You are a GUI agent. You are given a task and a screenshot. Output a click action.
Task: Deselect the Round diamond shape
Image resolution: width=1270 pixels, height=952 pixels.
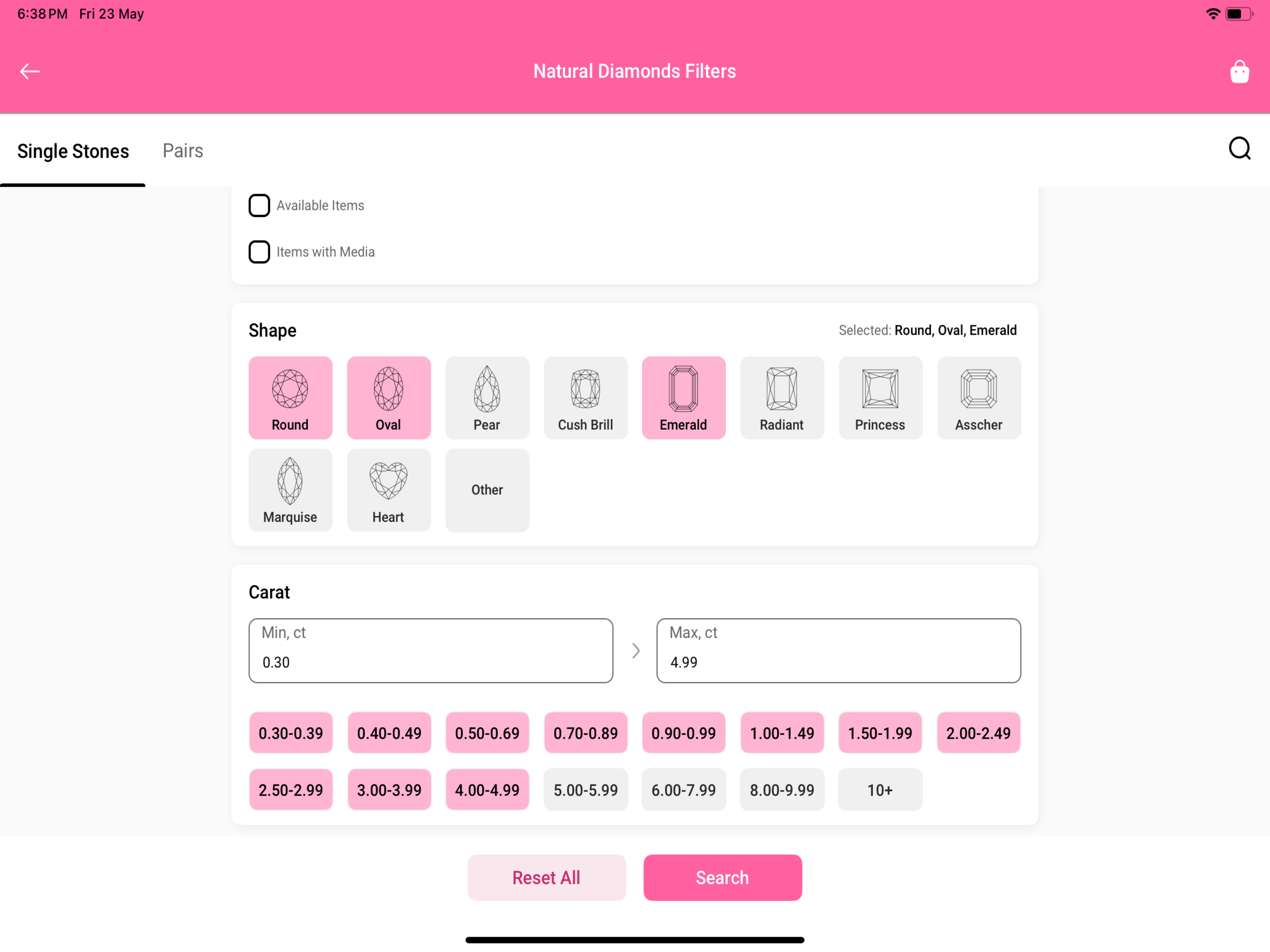pos(290,397)
